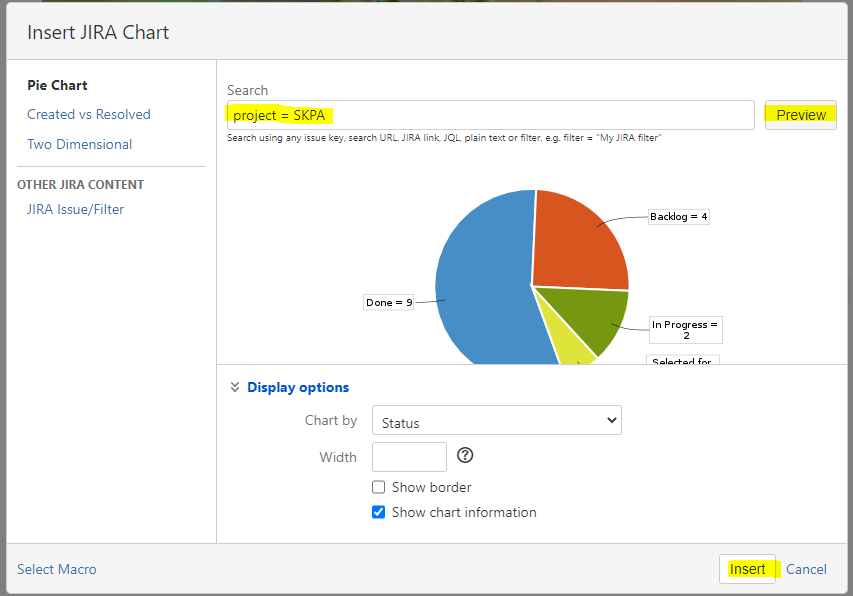Open the Chart by Status dropdown
This screenshot has height=596, width=853.
pyautogui.click(x=497, y=420)
